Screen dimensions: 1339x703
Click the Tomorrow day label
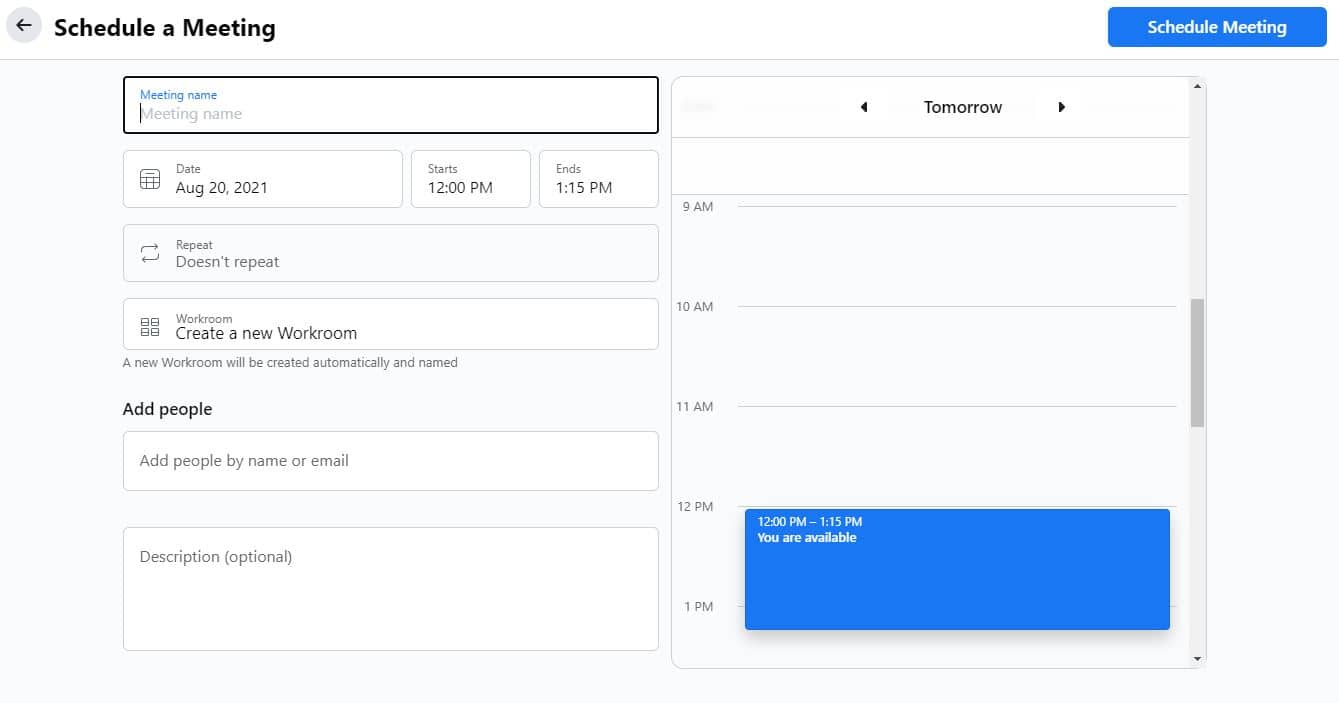click(962, 107)
